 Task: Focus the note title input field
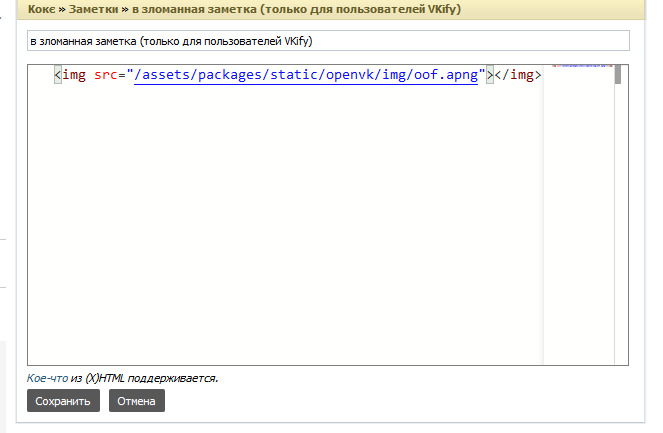[328, 41]
